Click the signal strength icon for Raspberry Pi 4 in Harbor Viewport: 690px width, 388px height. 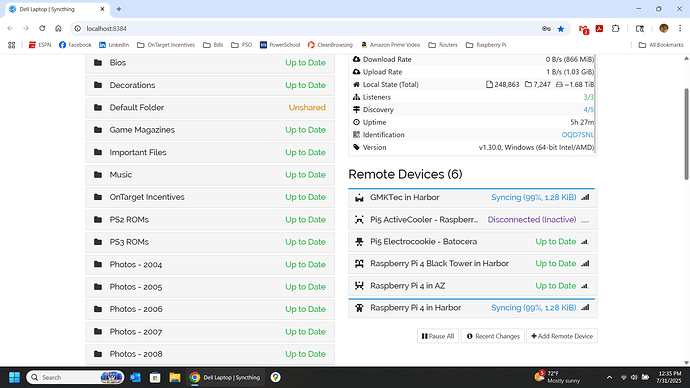tap(585, 308)
